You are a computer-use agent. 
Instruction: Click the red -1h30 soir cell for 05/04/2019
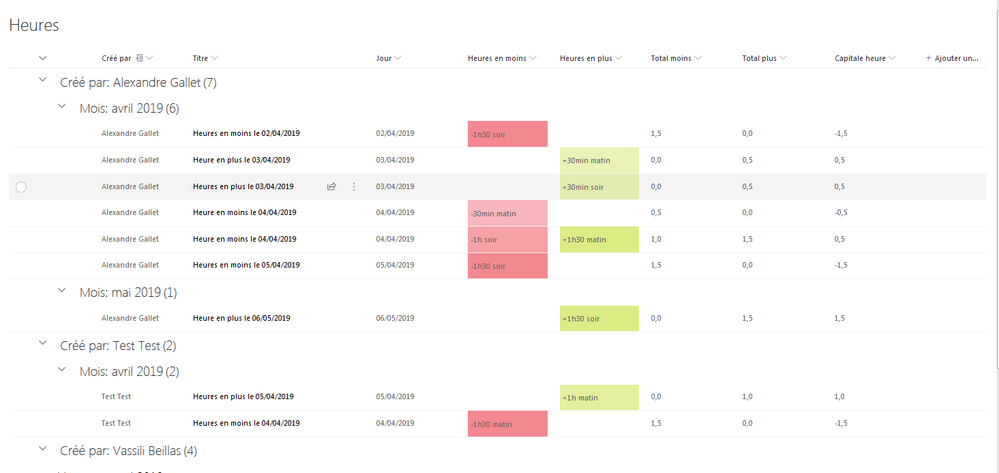(507, 266)
